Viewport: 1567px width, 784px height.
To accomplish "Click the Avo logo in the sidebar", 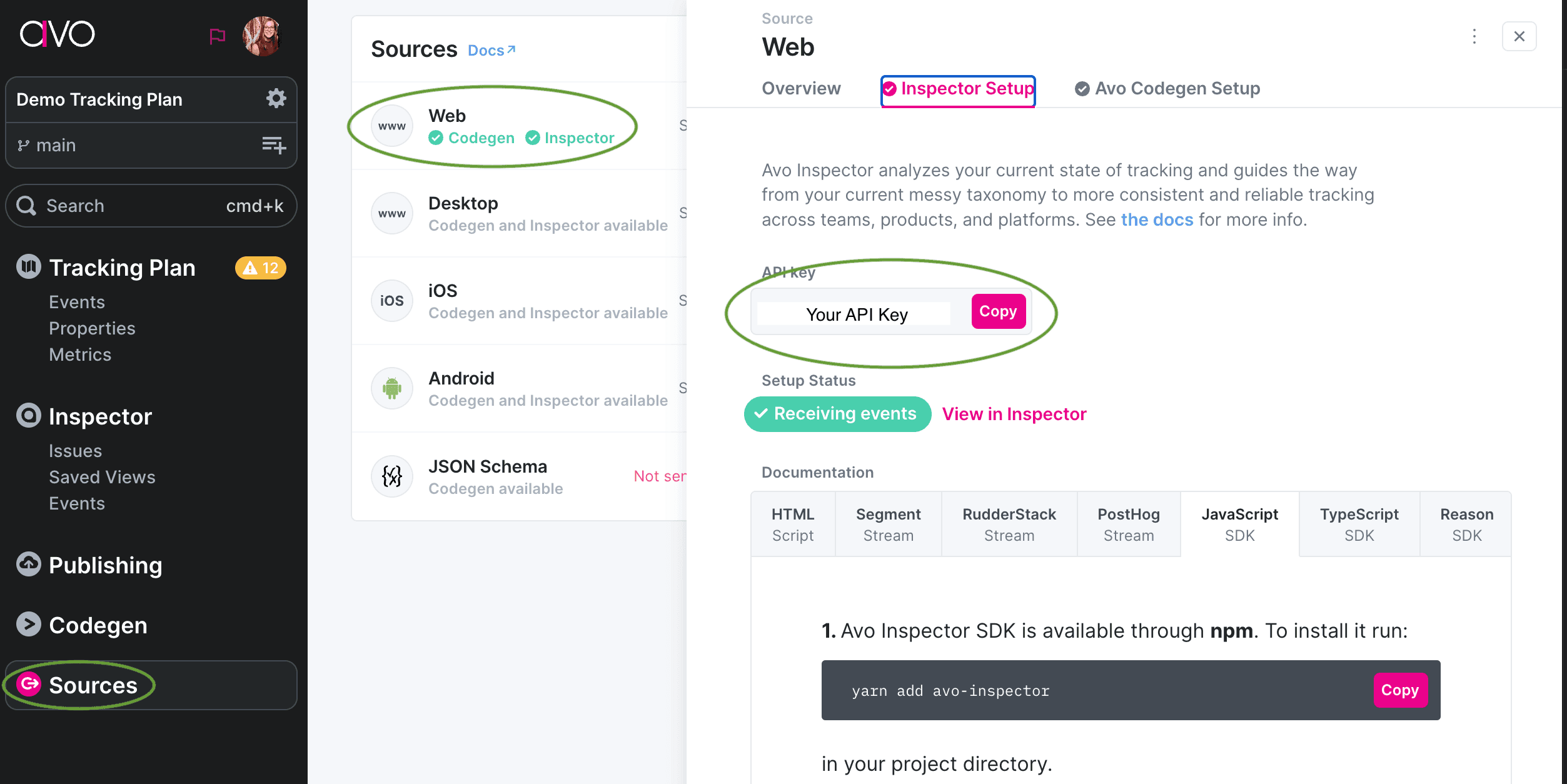I will click(x=58, y=34).
